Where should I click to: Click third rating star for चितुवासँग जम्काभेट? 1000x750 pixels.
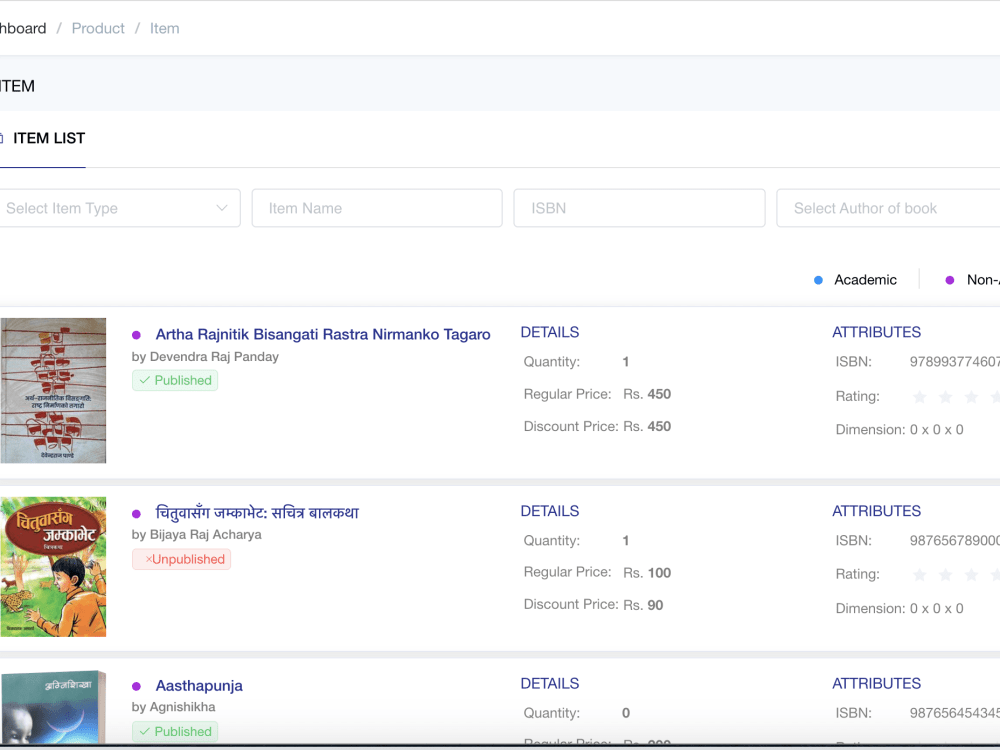tap(971, 575)
